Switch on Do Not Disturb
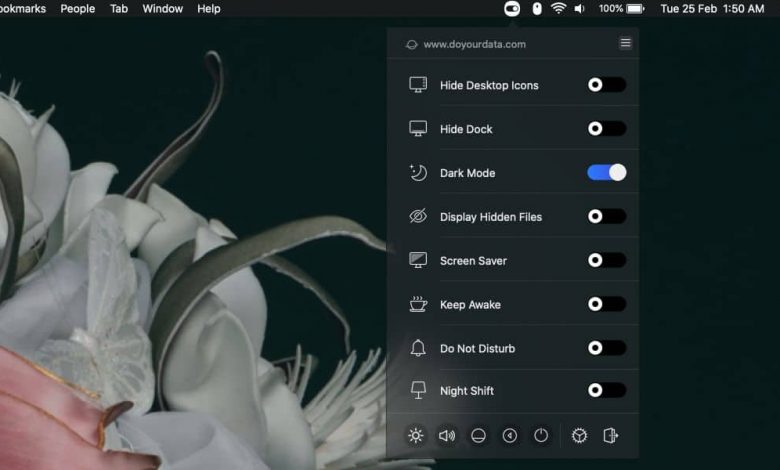The height and width of the screenshot is (470, 780). click(606, 348)
